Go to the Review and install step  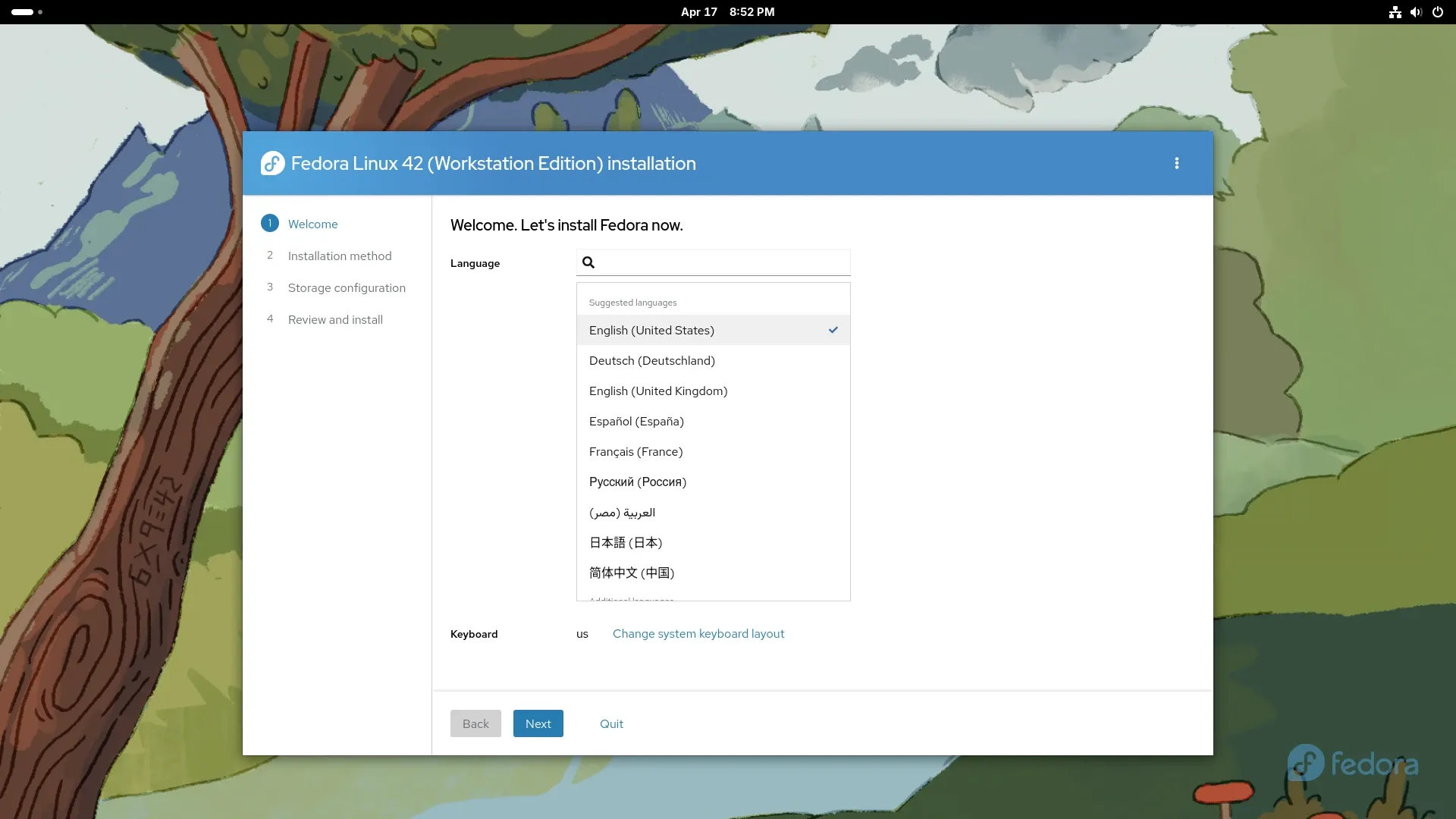click(335, 319)
